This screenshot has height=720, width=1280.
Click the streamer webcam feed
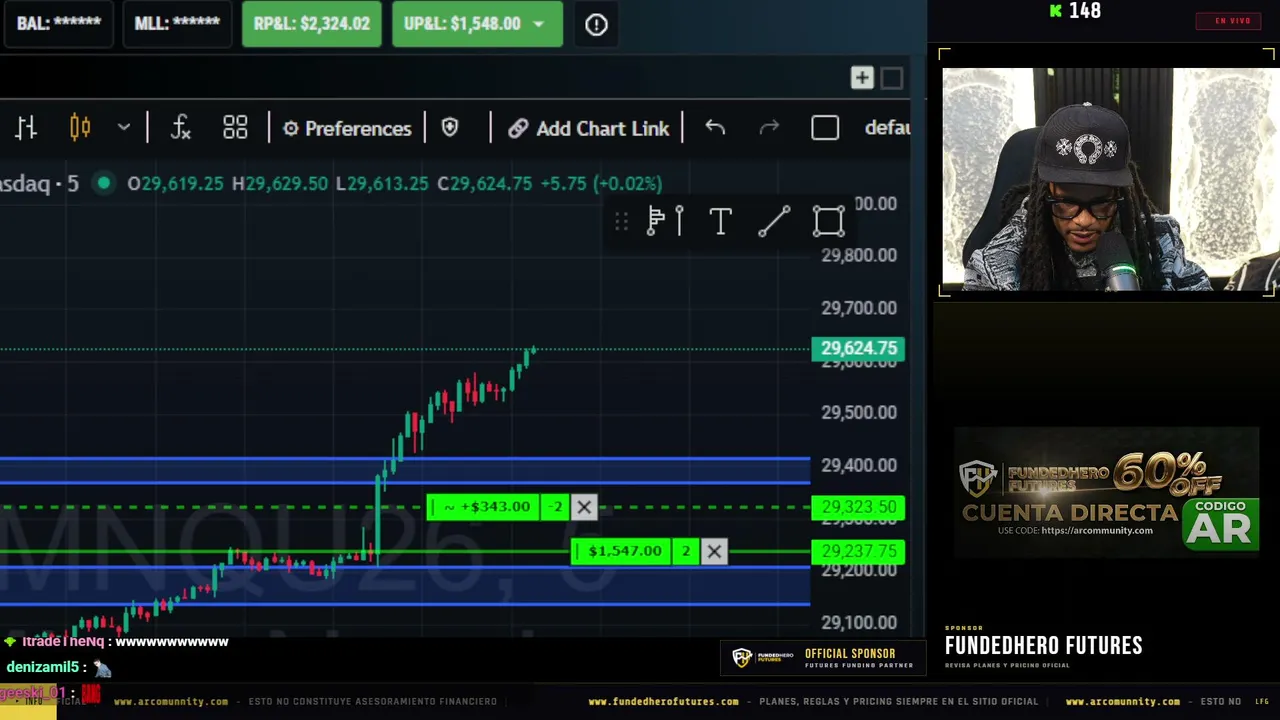pyautogui.click(x=1110, y=179)
